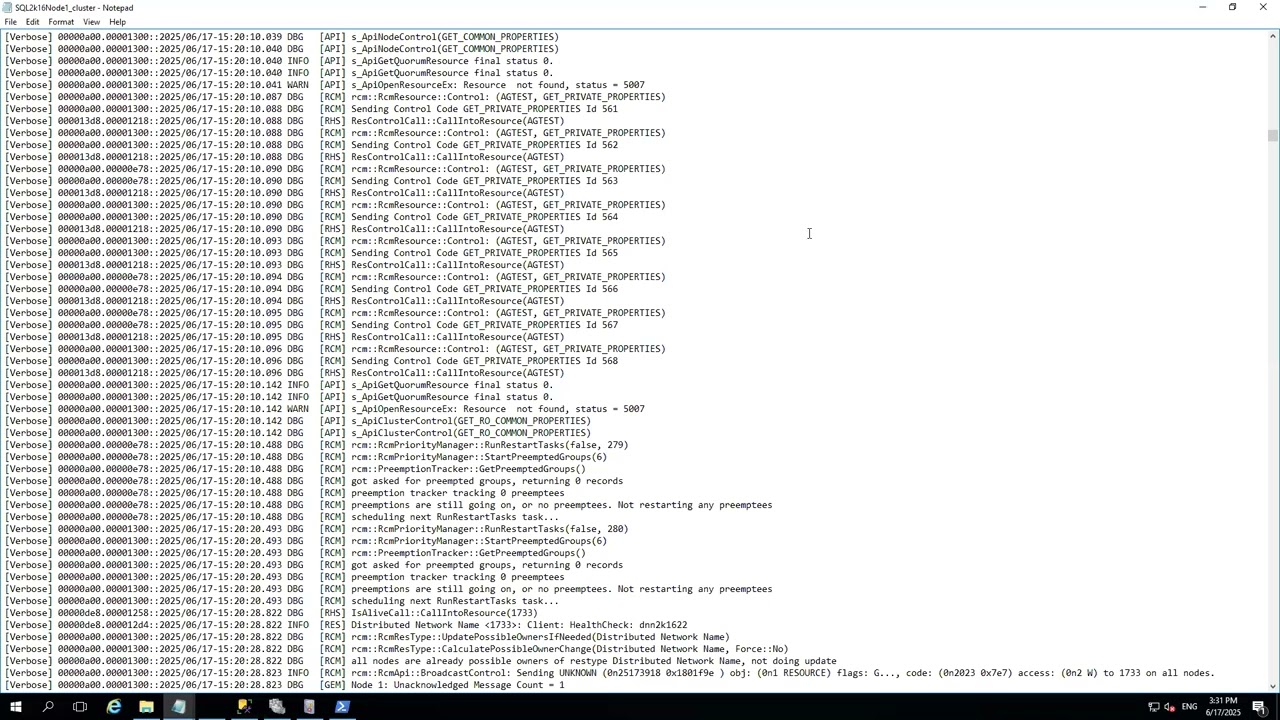Restore down the Notepad window
Screen dimensions: 1280x720
[x=1232, y=7]
